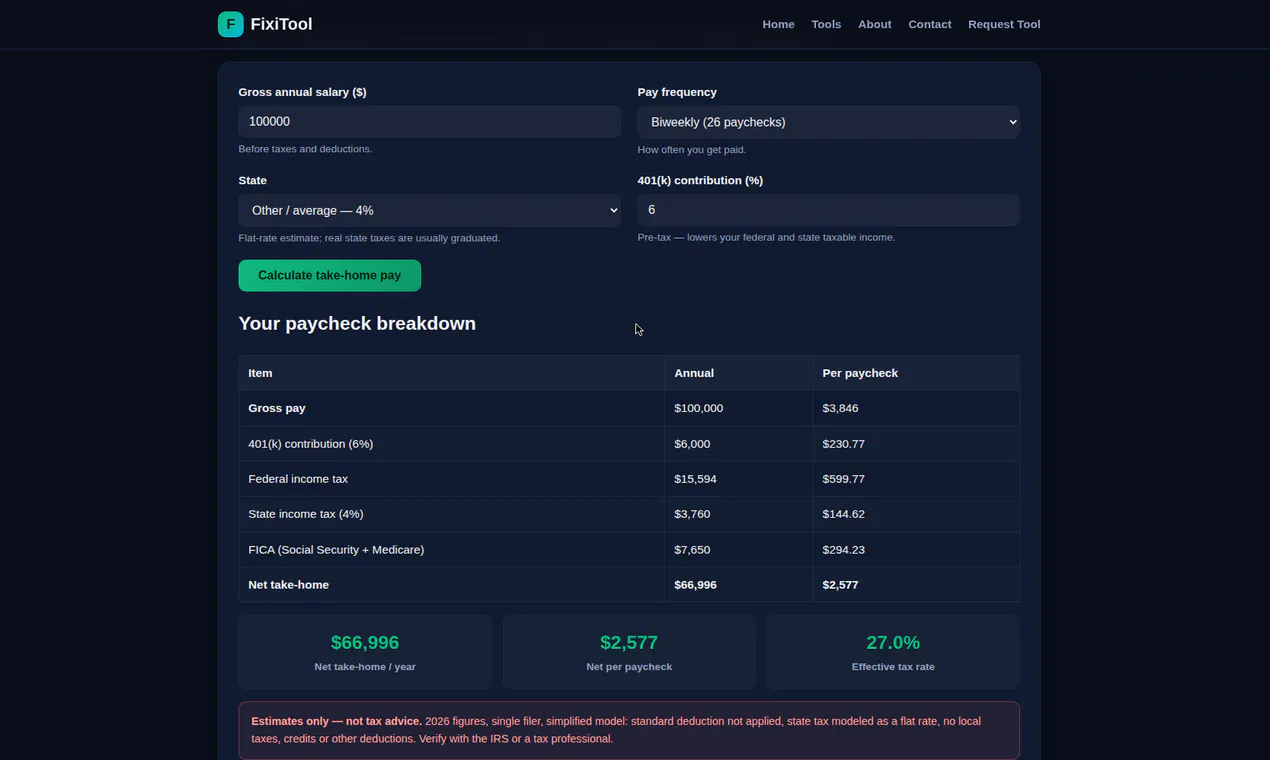1270x760 pixels.
Task: Click the FixiTool brand name
Action: [281, 24]
